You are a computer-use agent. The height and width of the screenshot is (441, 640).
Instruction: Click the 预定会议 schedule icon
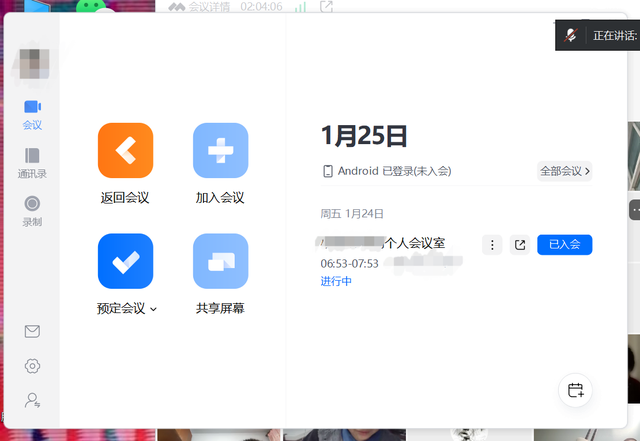pos(125,261)
